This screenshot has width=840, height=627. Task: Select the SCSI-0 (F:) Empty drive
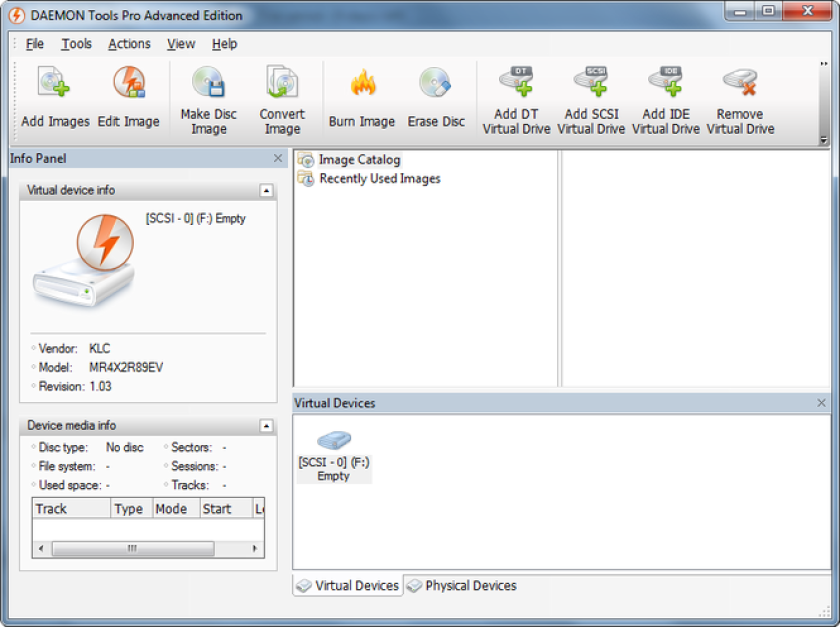point(334,456)
